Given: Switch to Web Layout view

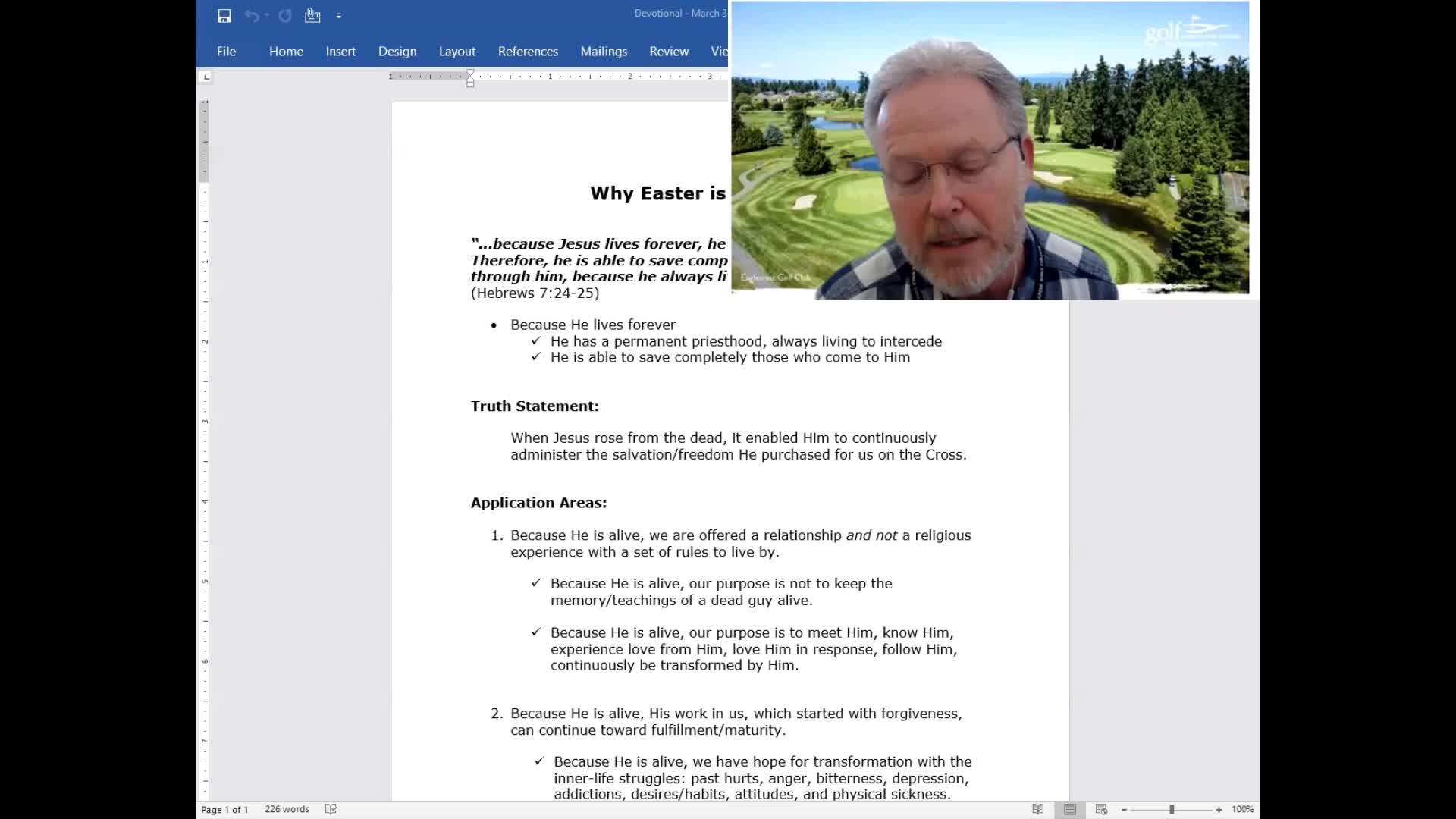Looking at the screenshot, I should coord(1102,809).
